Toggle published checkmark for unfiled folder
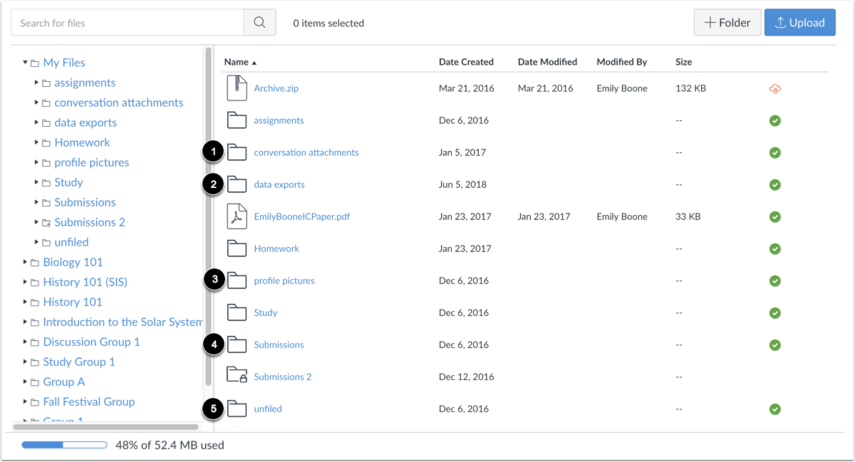This screenshot has height=462, width=855. coord(775,409)
